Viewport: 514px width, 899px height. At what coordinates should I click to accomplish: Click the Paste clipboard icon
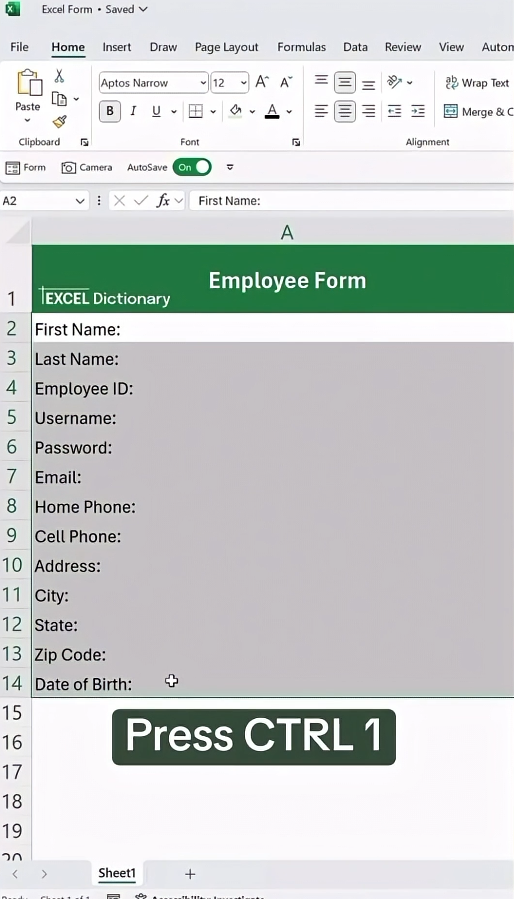coord(28,83)
